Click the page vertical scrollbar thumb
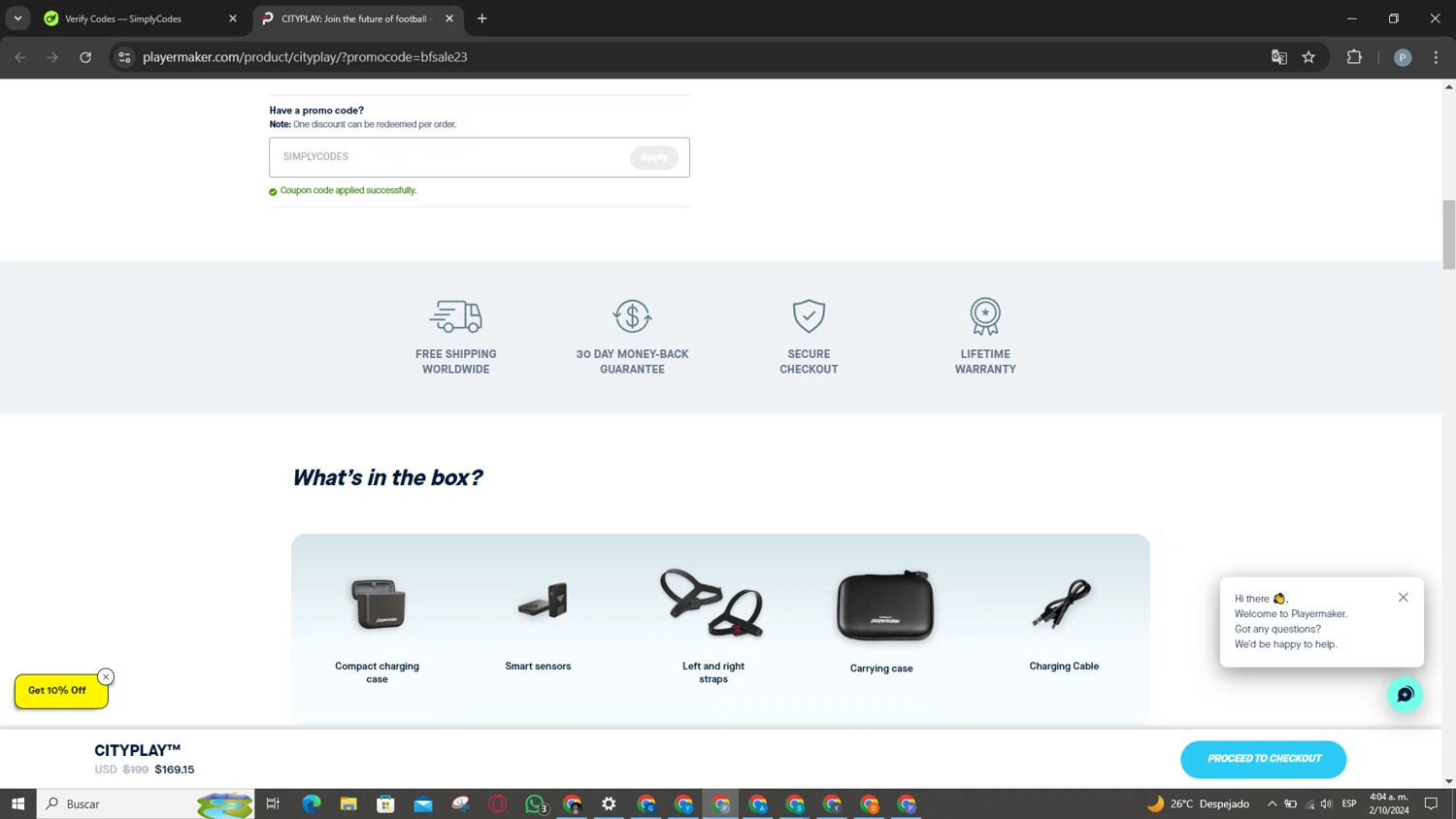1456x819 pixels. pyautogui.click(x=1448, y=234)
